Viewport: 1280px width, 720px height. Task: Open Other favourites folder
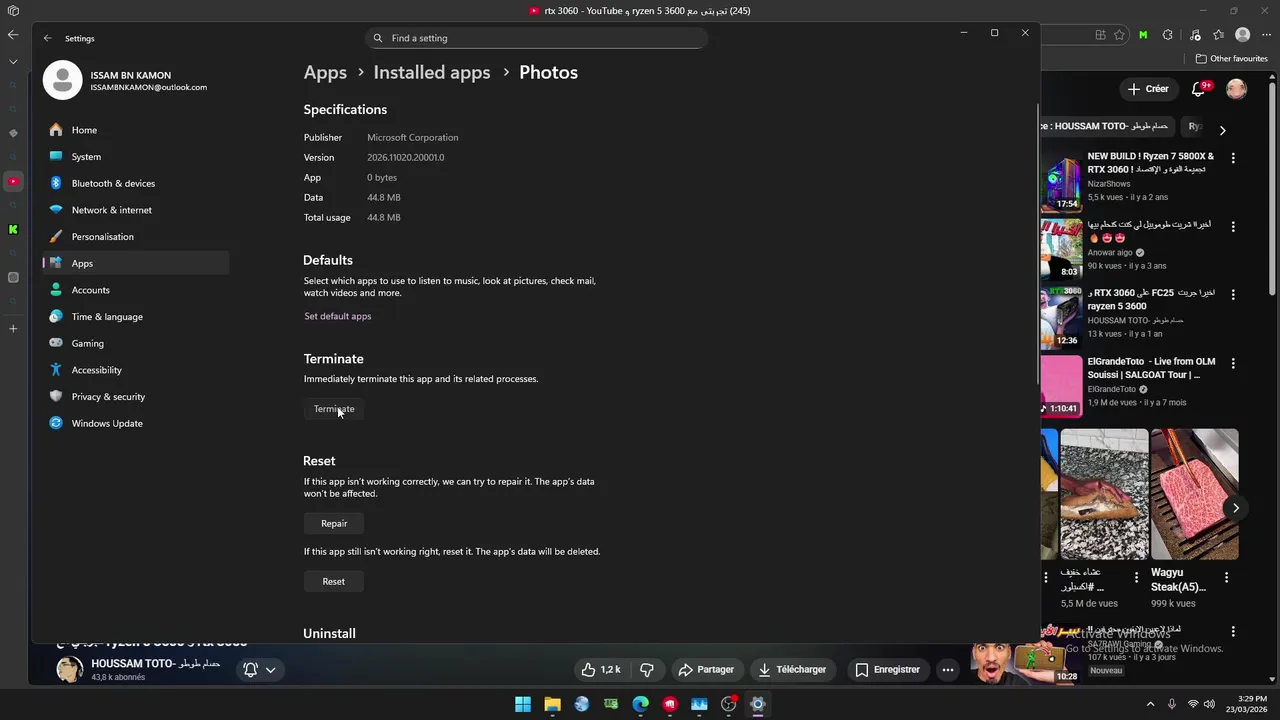click(1232, 59)
